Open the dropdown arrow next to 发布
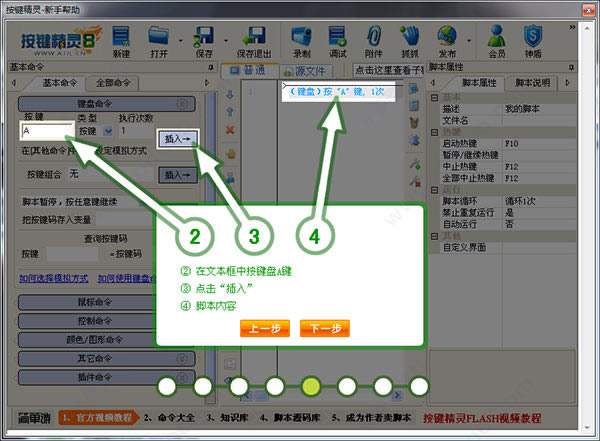This screenshot has height=441, width=600. pyautogui.click(x=468, y=40)
